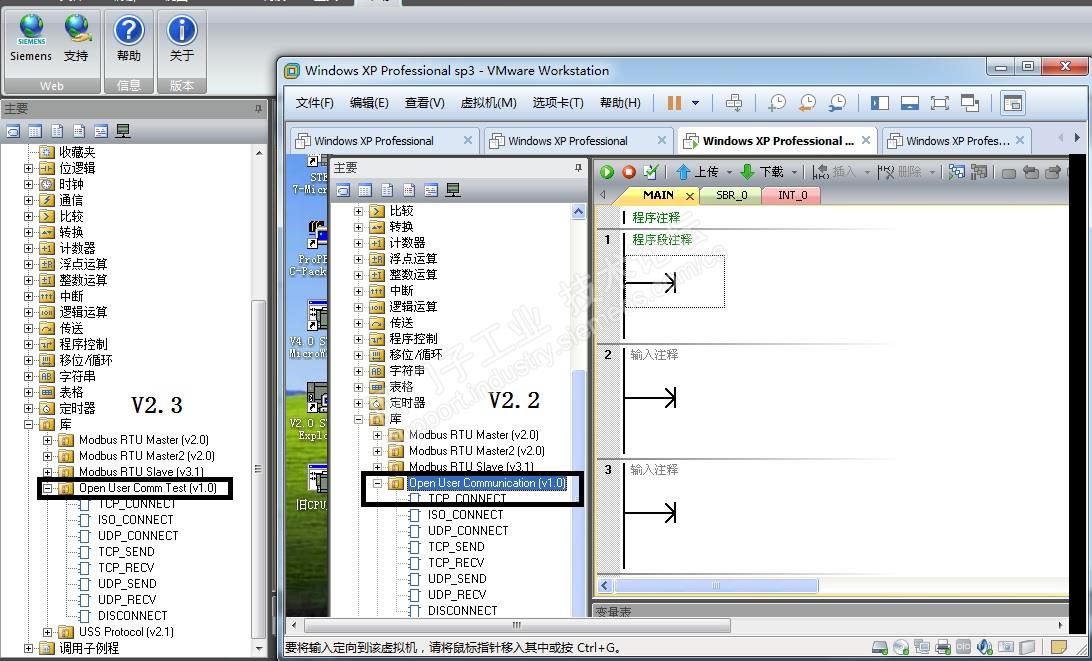The image size is (1092, 661).
Task: Click the revert snapshot icon in VMware toolbar
Action: [x=806, y=103]
